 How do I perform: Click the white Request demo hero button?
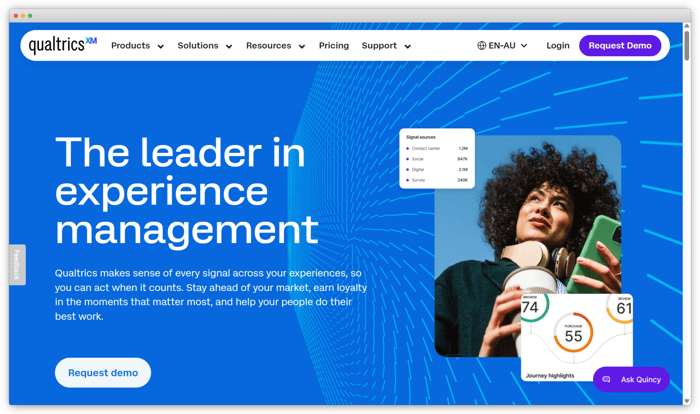tap(103, 372)
